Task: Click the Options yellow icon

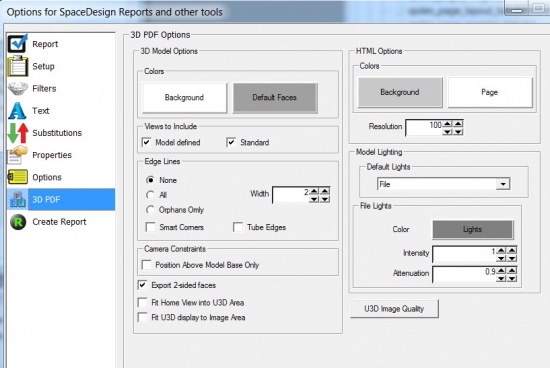Action: 18,177
